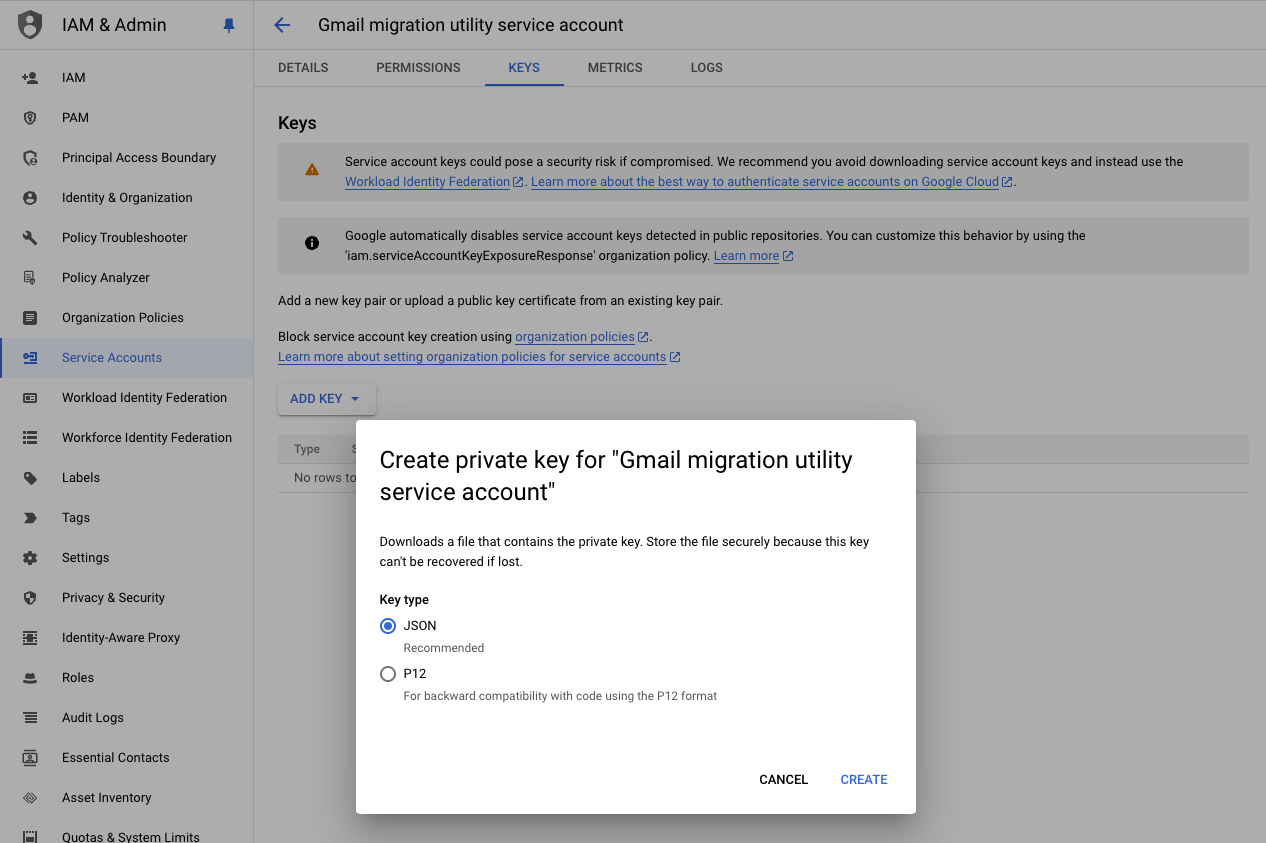Image resolution: width=1266 pixels, height=843 pixels.
Task: Click the pin icon beside IAM & Admin
Action: point(229,26)
